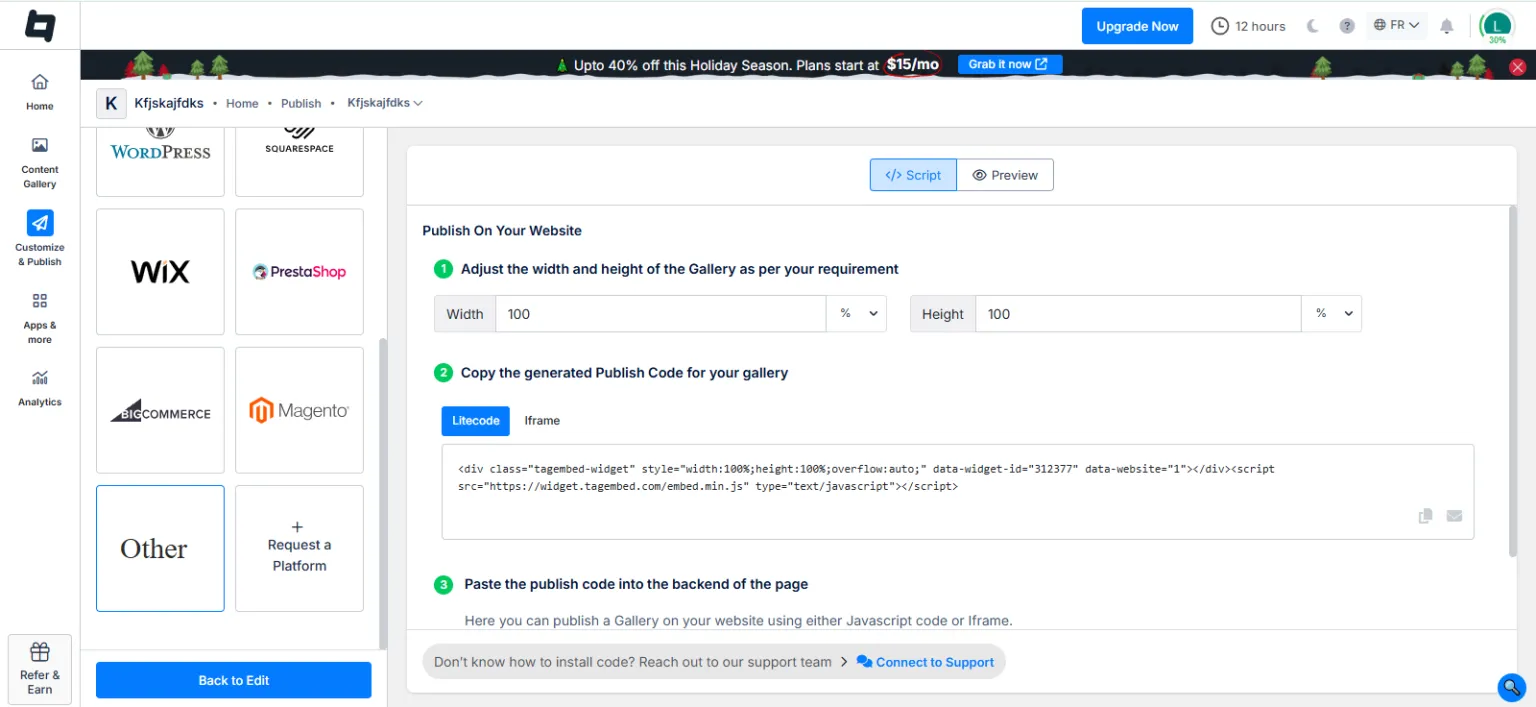Expand the FR language selector
Screen dimensions: 1536x707
(1396, 26)
